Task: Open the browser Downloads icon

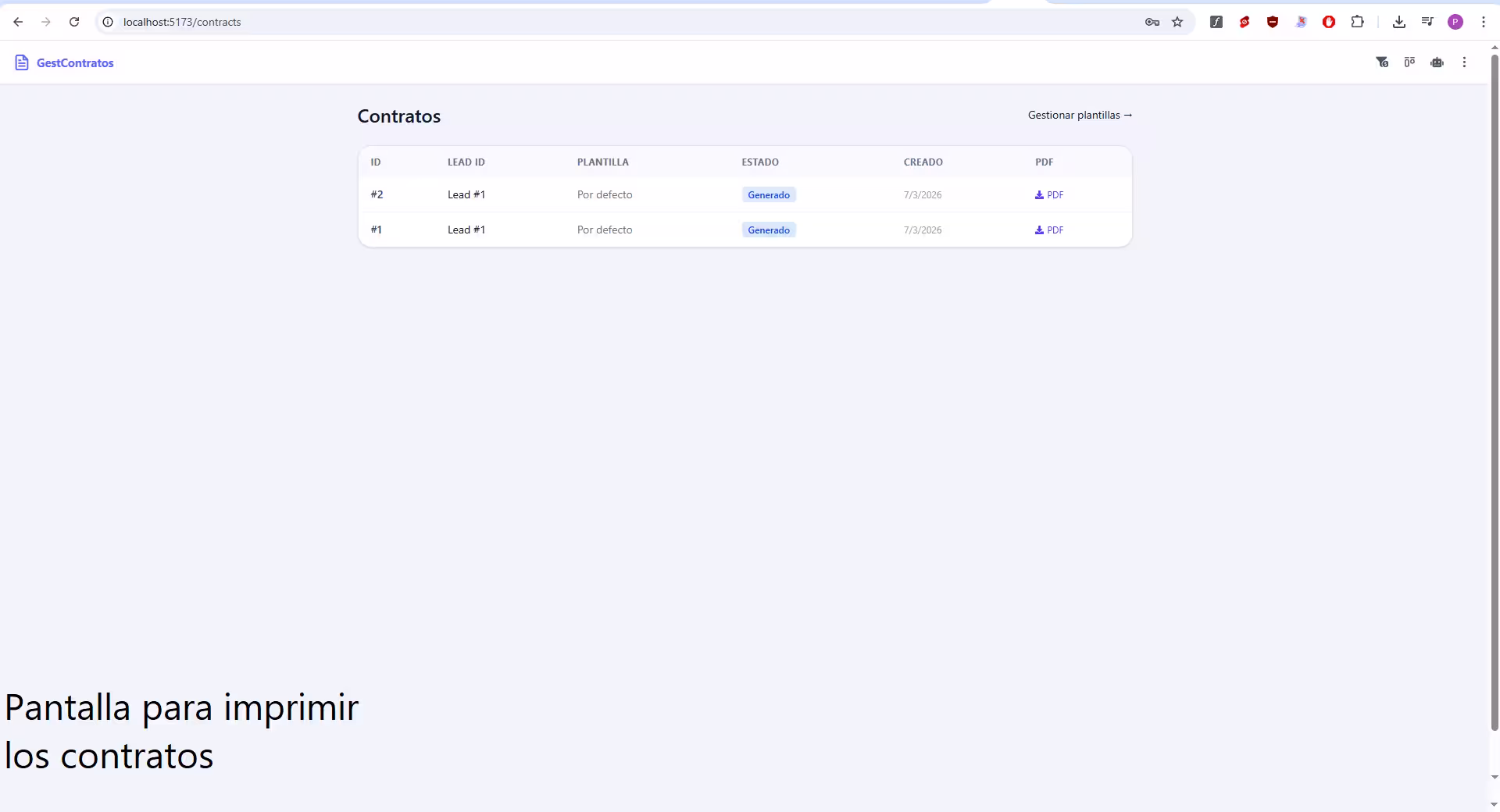Action: point(1398,22)
